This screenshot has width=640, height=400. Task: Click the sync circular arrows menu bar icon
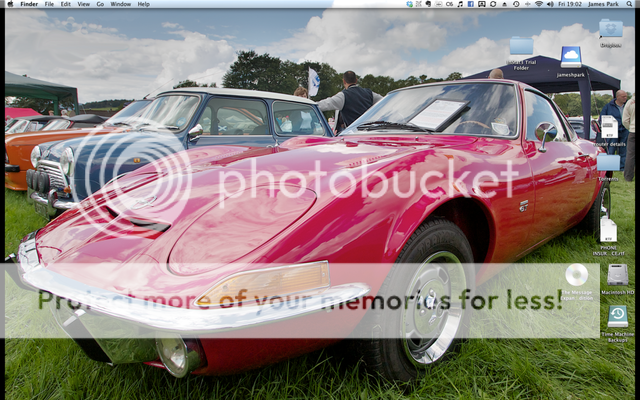(493, 4)
